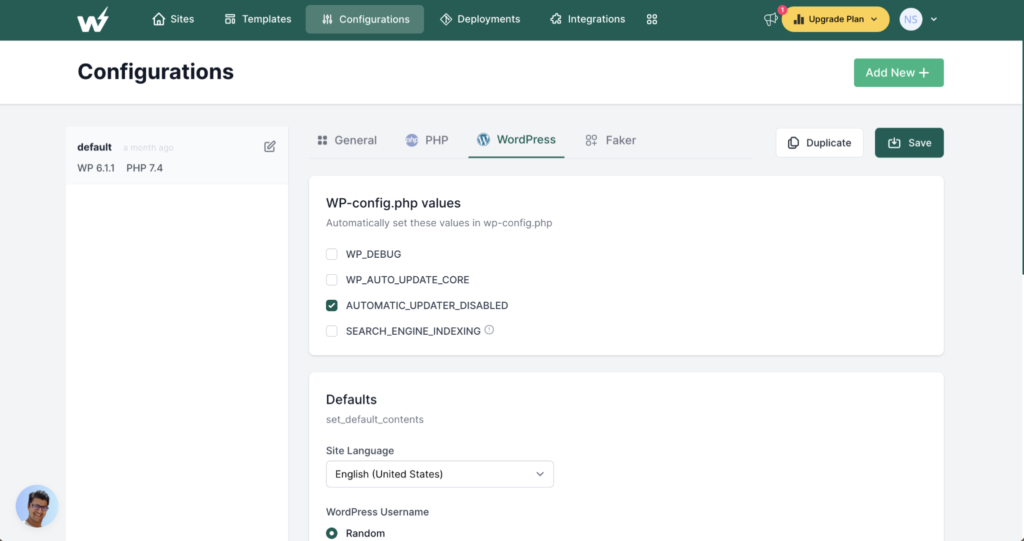This screenshot has height=541, width=1024.
Task: Enable the WP_AUTO_UPDATE_CORE checkbox
Action: (x=332, y=280)
